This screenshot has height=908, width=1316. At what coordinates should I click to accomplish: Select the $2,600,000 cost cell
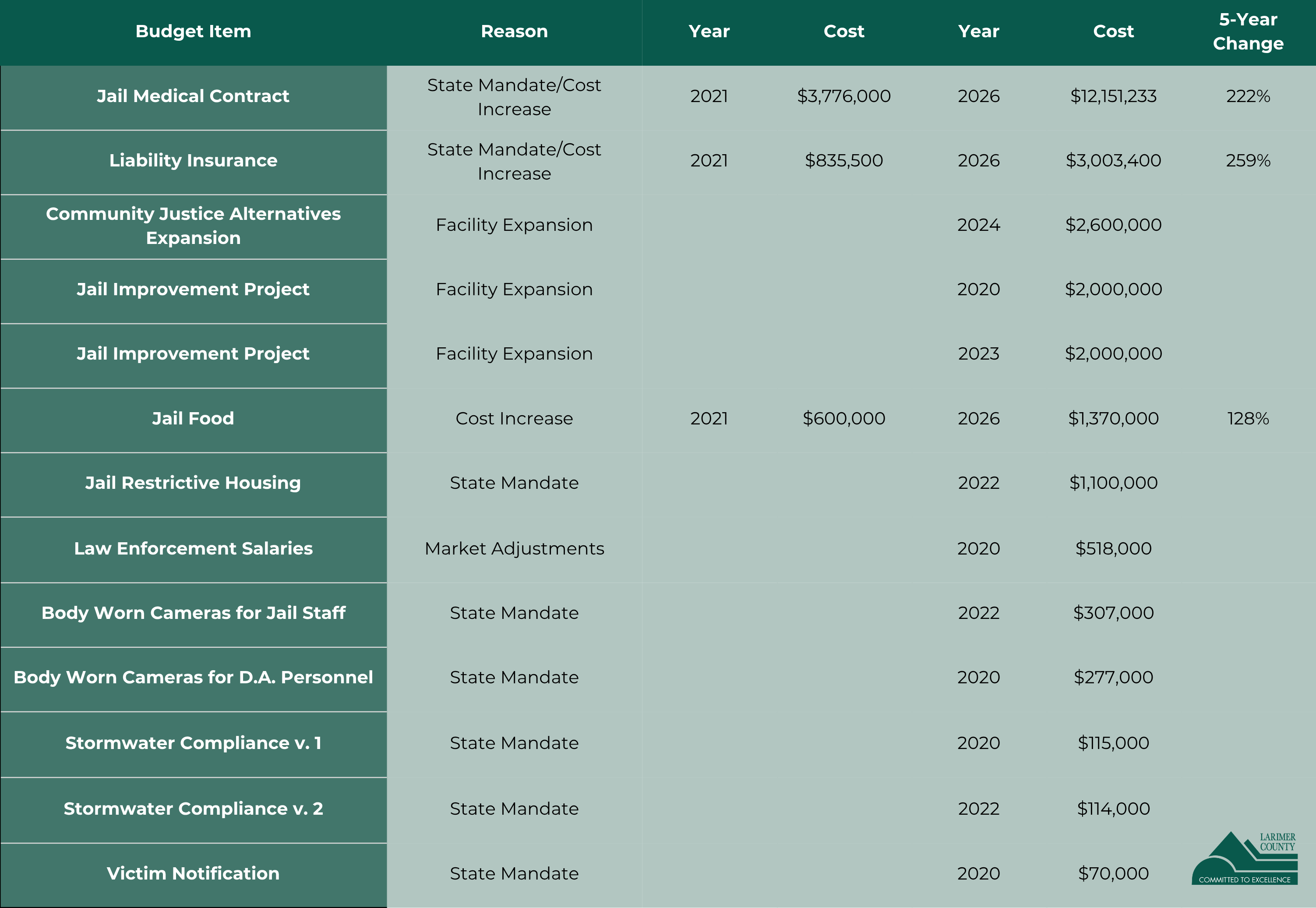tap(1114, 225)
